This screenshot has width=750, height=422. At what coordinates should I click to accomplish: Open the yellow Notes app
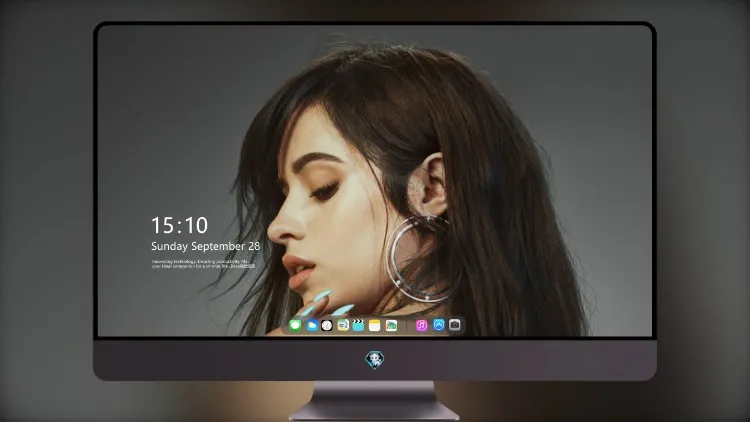coord(375,326)
